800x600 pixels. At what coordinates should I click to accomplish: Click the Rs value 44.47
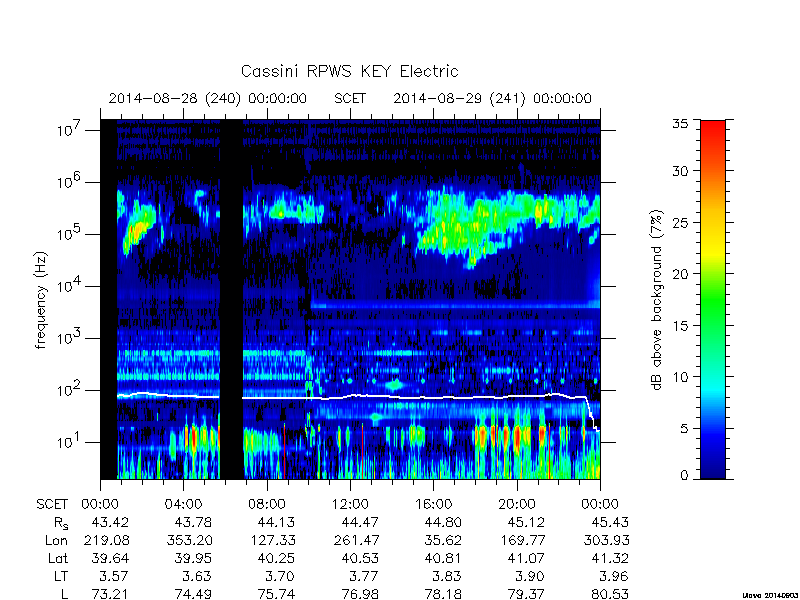(360, 523)
